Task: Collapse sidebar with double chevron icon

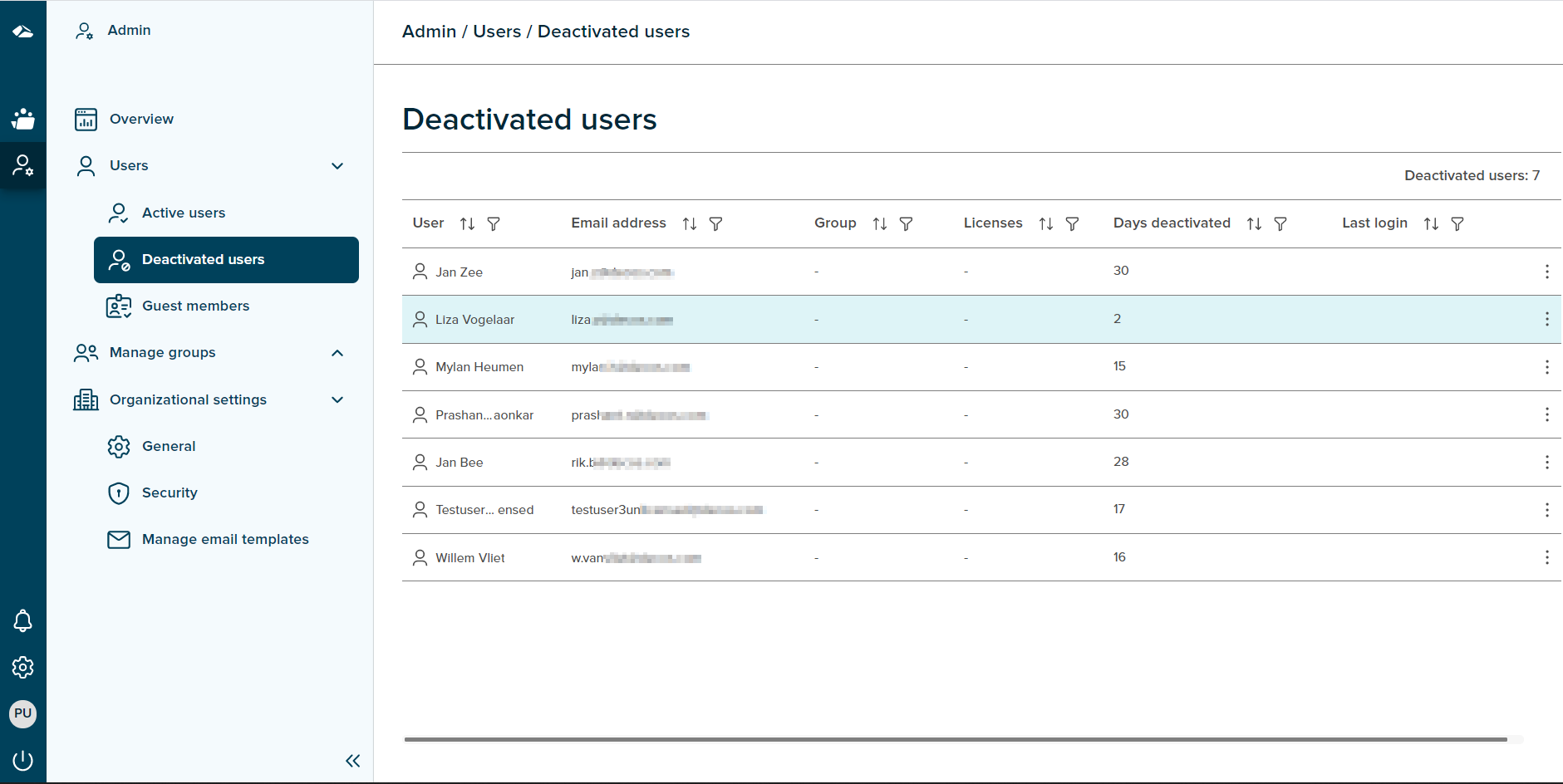Action: (x=353, y=761)
